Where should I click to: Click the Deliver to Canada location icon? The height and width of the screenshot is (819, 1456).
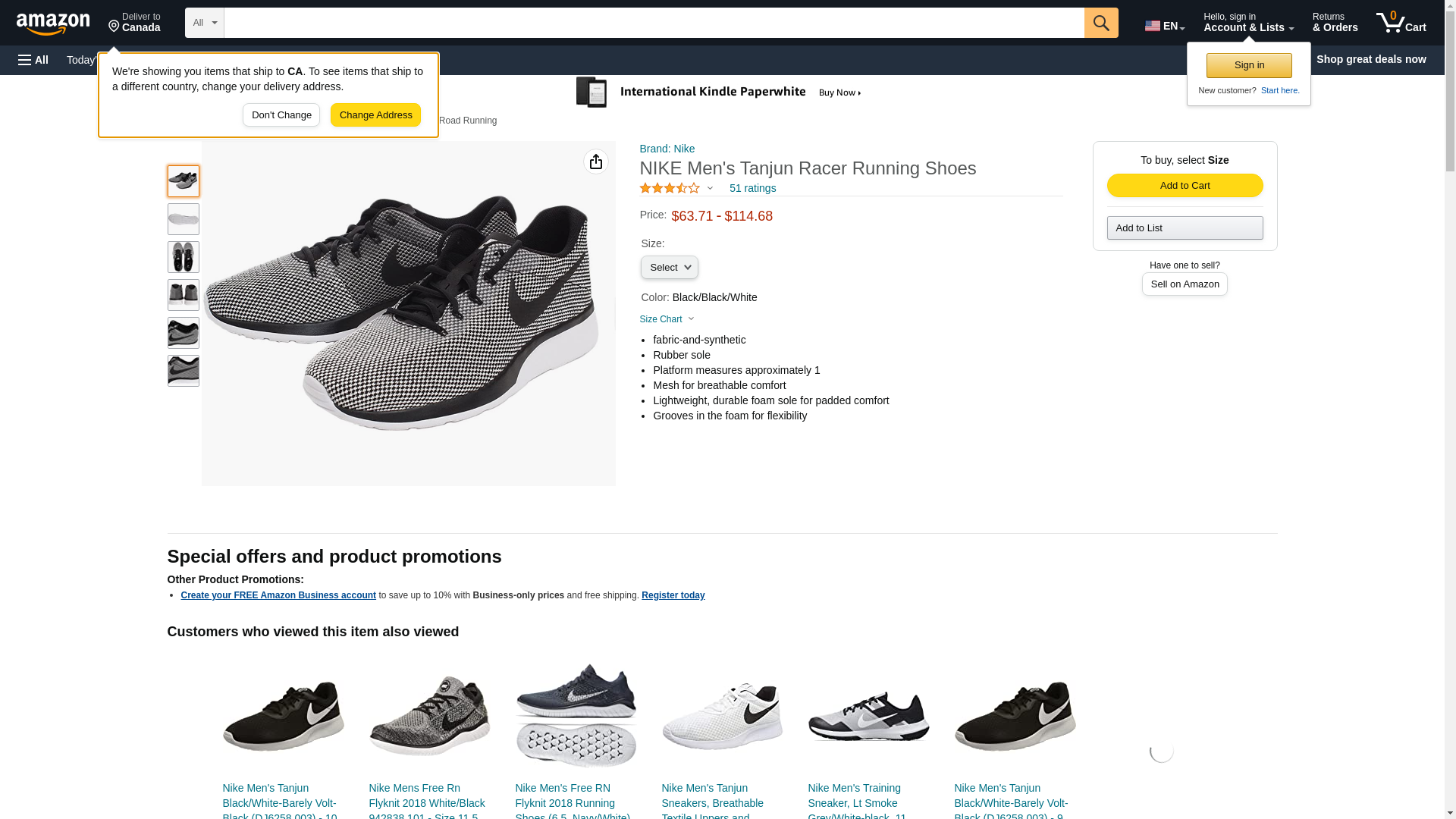pos(115,27)
